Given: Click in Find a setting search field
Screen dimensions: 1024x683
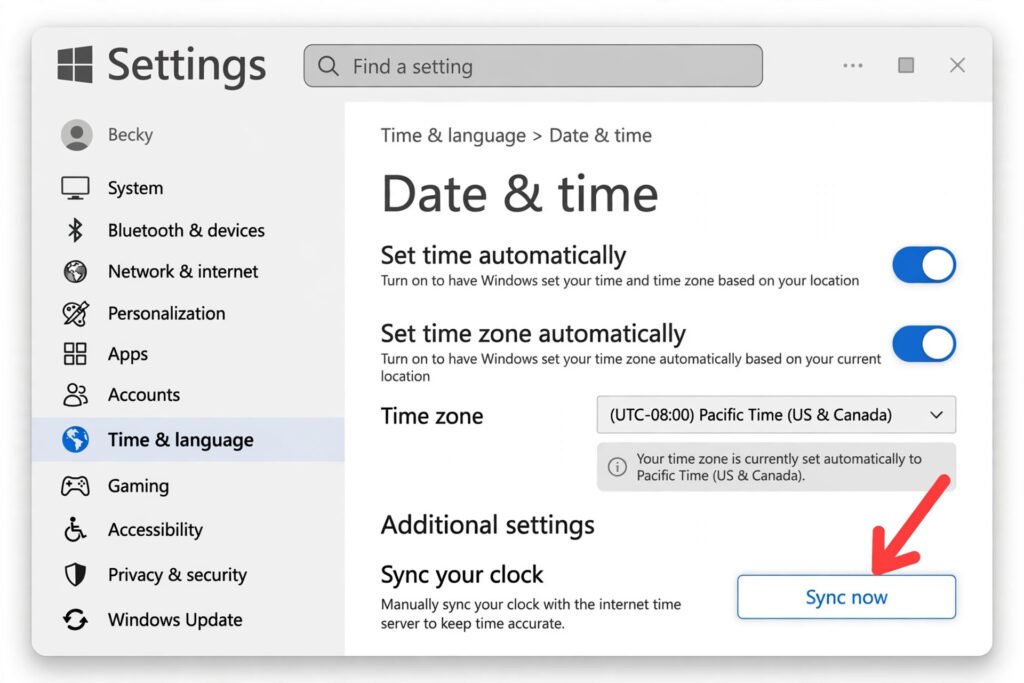Looking at the screenshot, I should (533, 66).
